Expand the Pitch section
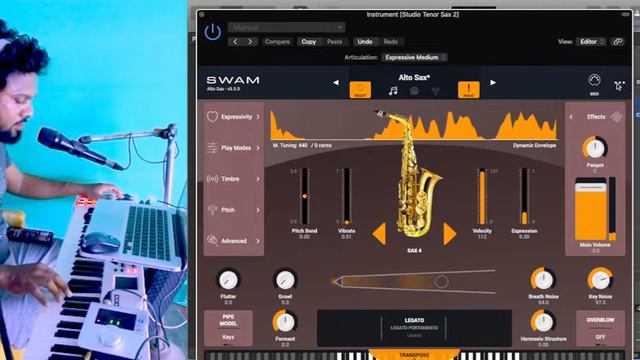 tap(233, 210)
